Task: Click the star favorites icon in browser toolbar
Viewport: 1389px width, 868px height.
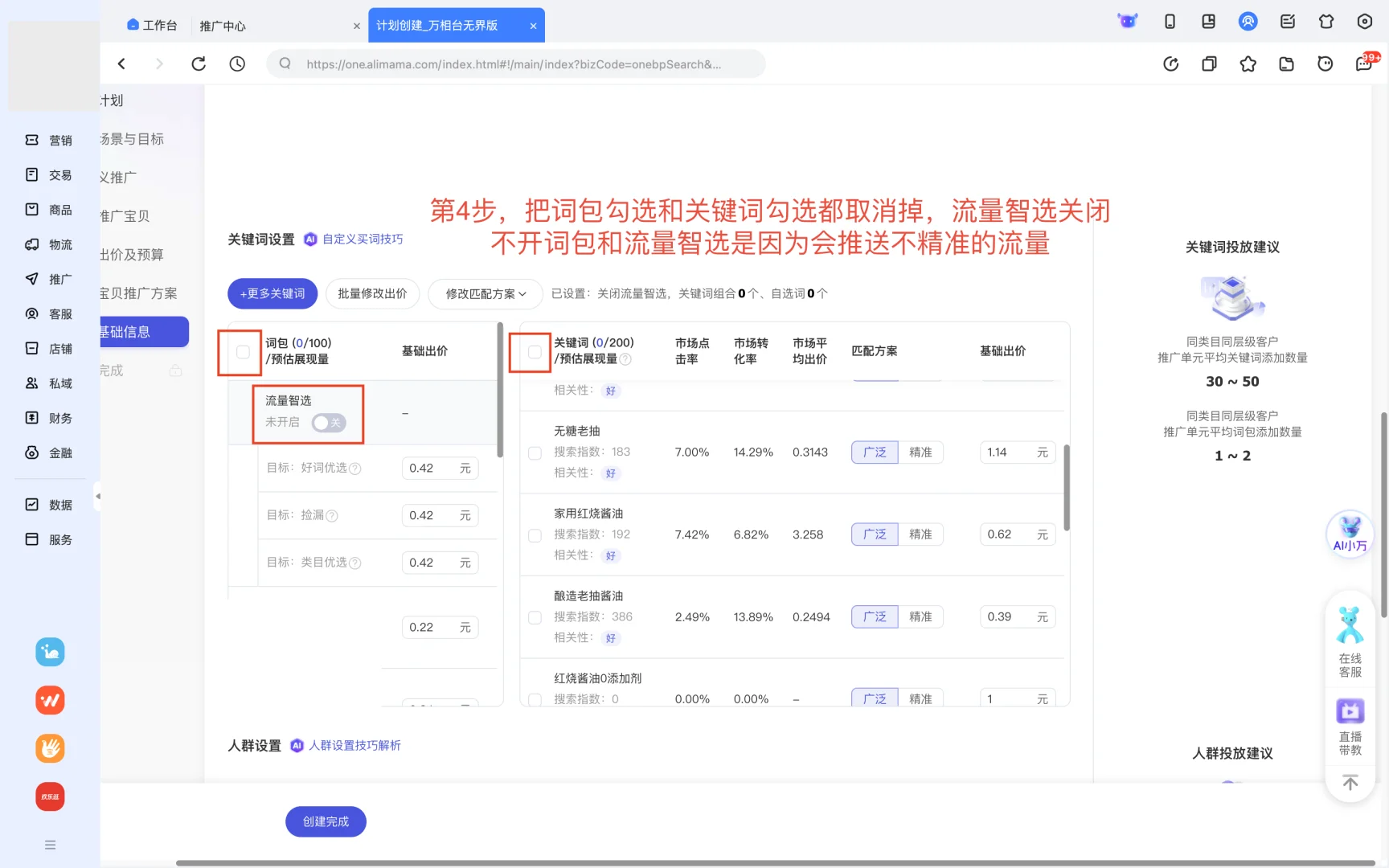Action: (1248, 63)
